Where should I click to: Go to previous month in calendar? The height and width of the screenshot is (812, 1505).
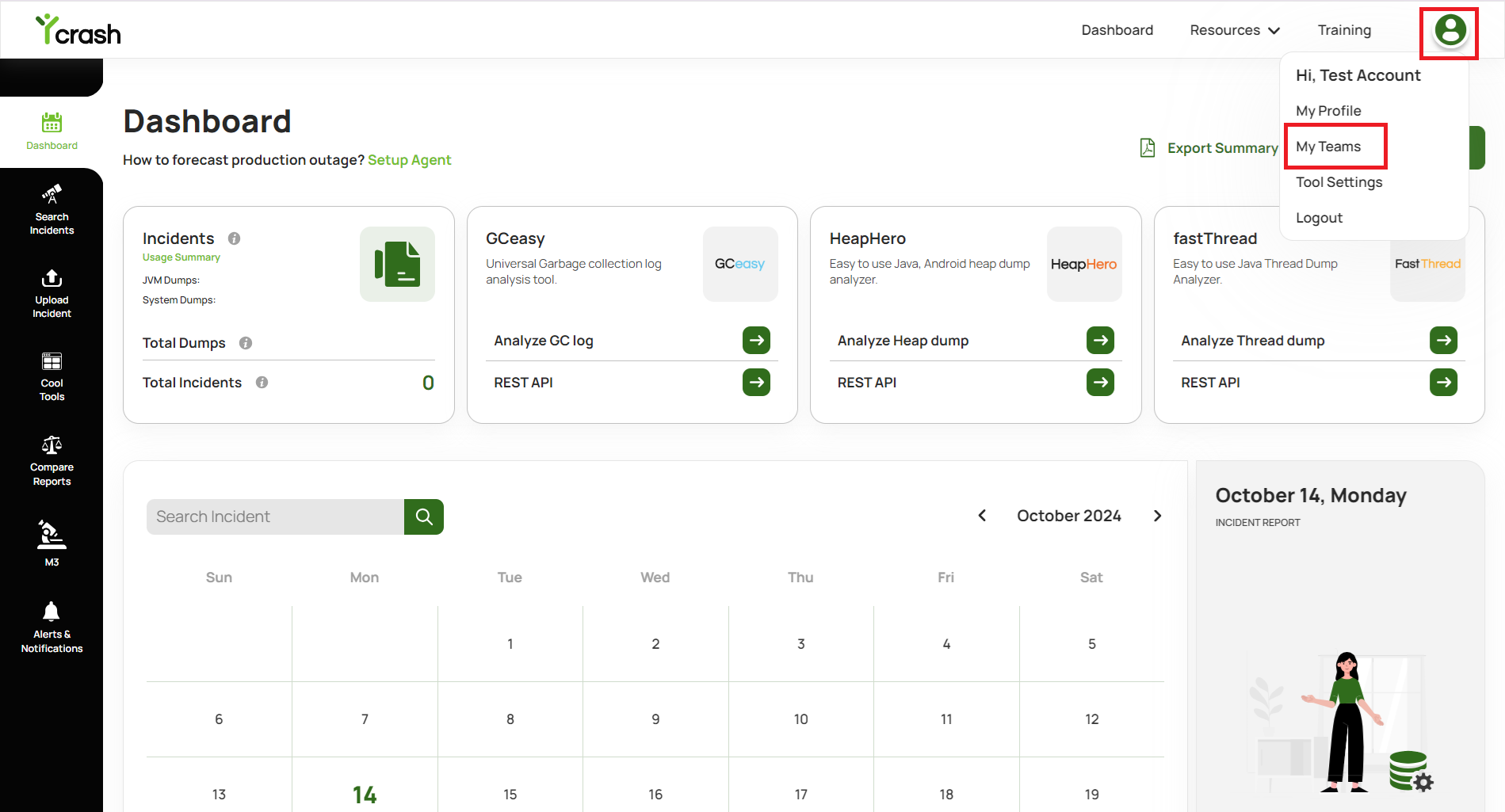982,516
